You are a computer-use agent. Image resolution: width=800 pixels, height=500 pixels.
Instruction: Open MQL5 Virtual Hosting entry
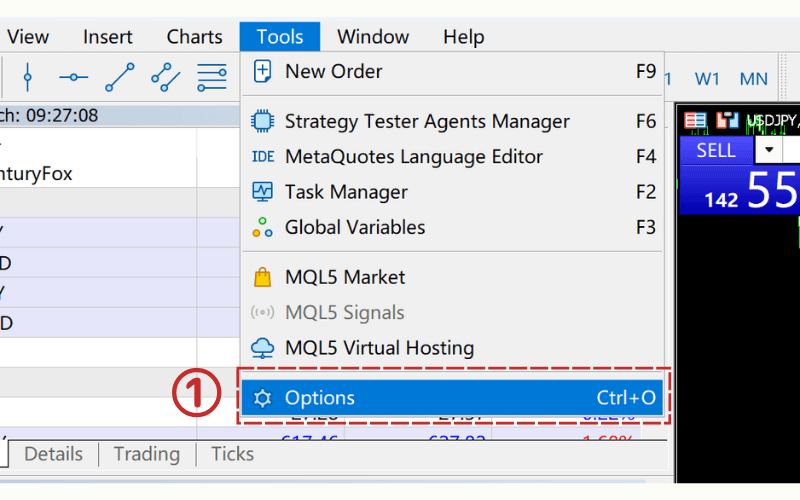click(x=453, y=348)
